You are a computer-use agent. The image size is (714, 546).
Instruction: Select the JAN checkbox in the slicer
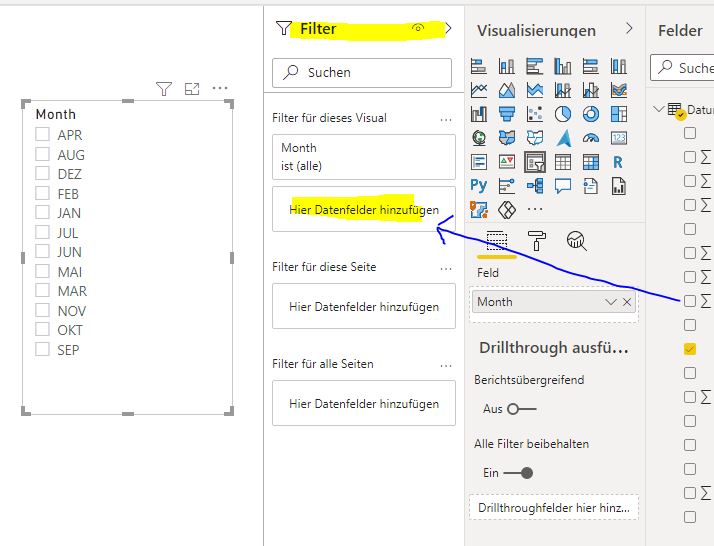[42, 212]
